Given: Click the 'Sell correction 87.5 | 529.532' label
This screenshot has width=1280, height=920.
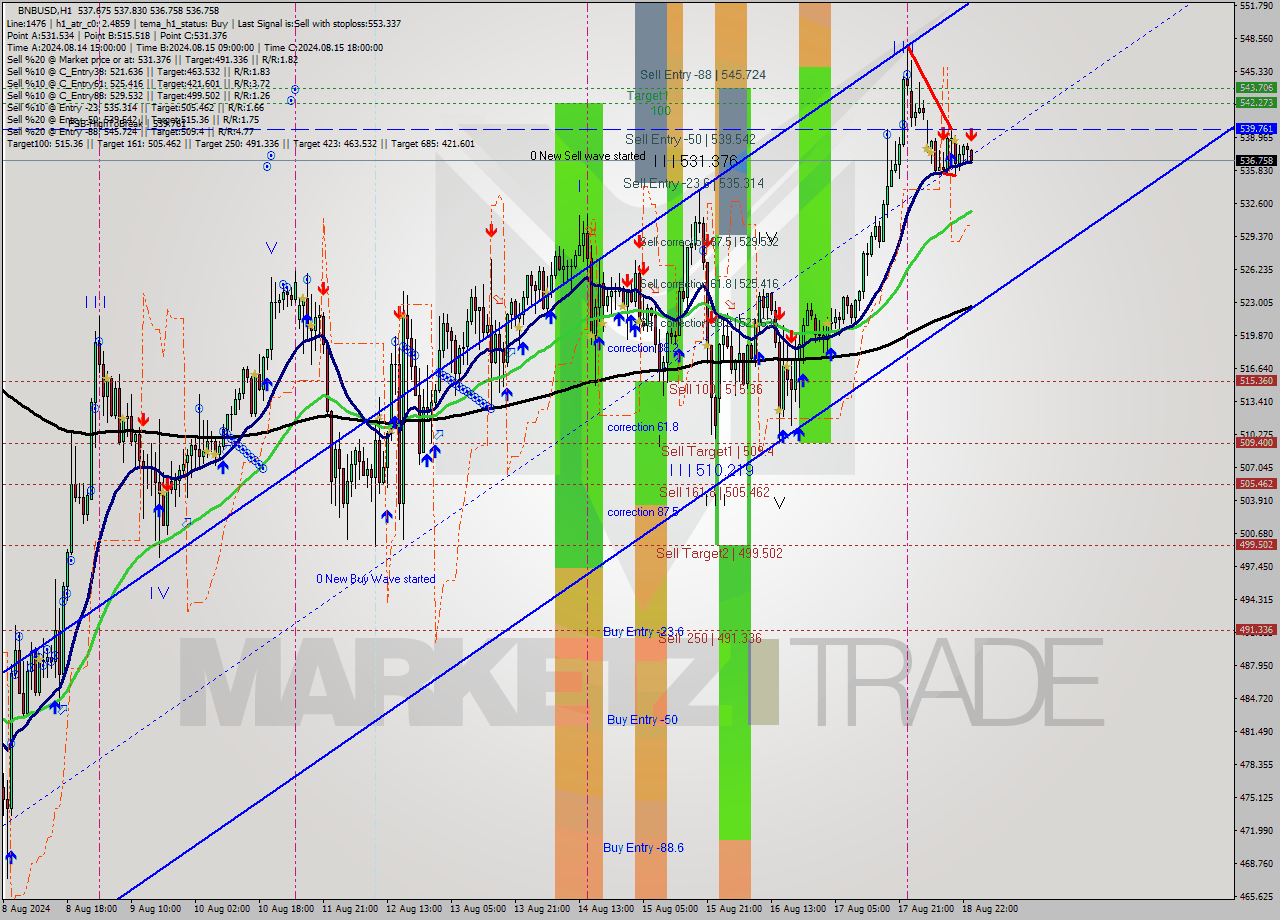Looking at the screenshot, I should pos(708,242).
